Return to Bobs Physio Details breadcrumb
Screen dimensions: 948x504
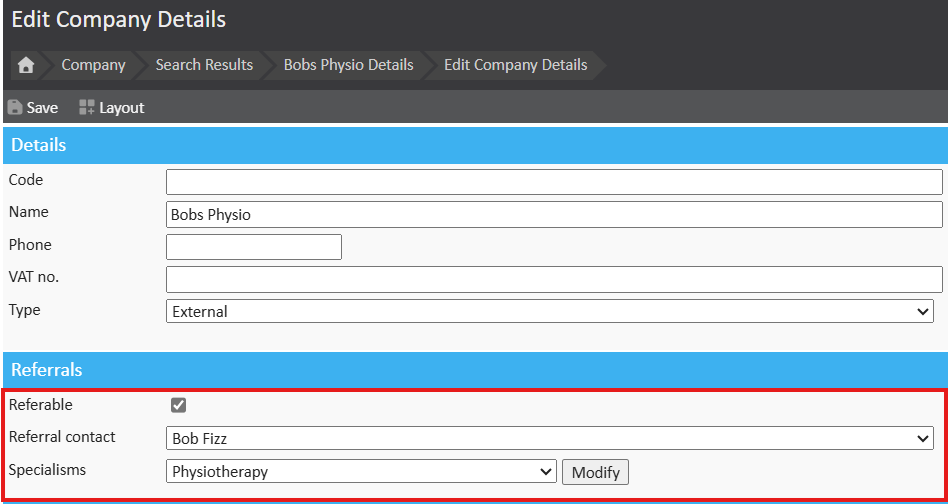click(x=348, y=65)
